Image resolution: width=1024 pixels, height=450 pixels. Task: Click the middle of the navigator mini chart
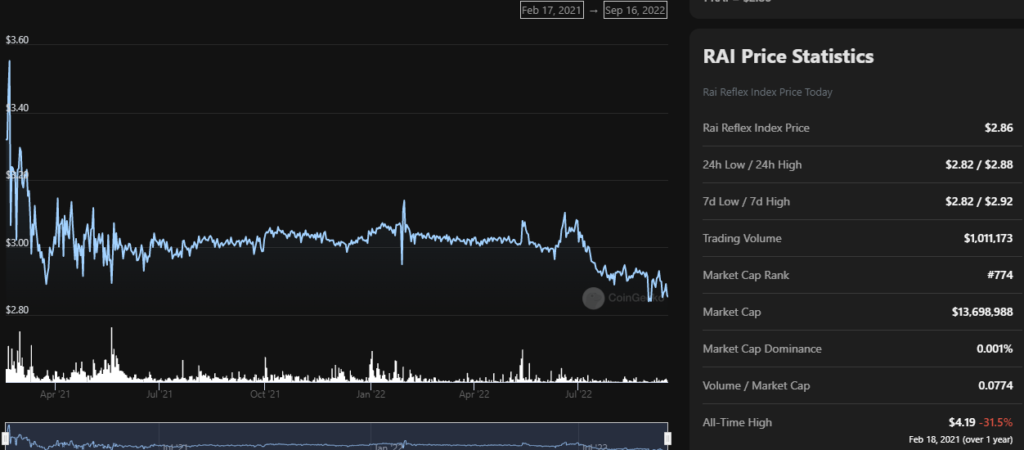coord(336,440)
